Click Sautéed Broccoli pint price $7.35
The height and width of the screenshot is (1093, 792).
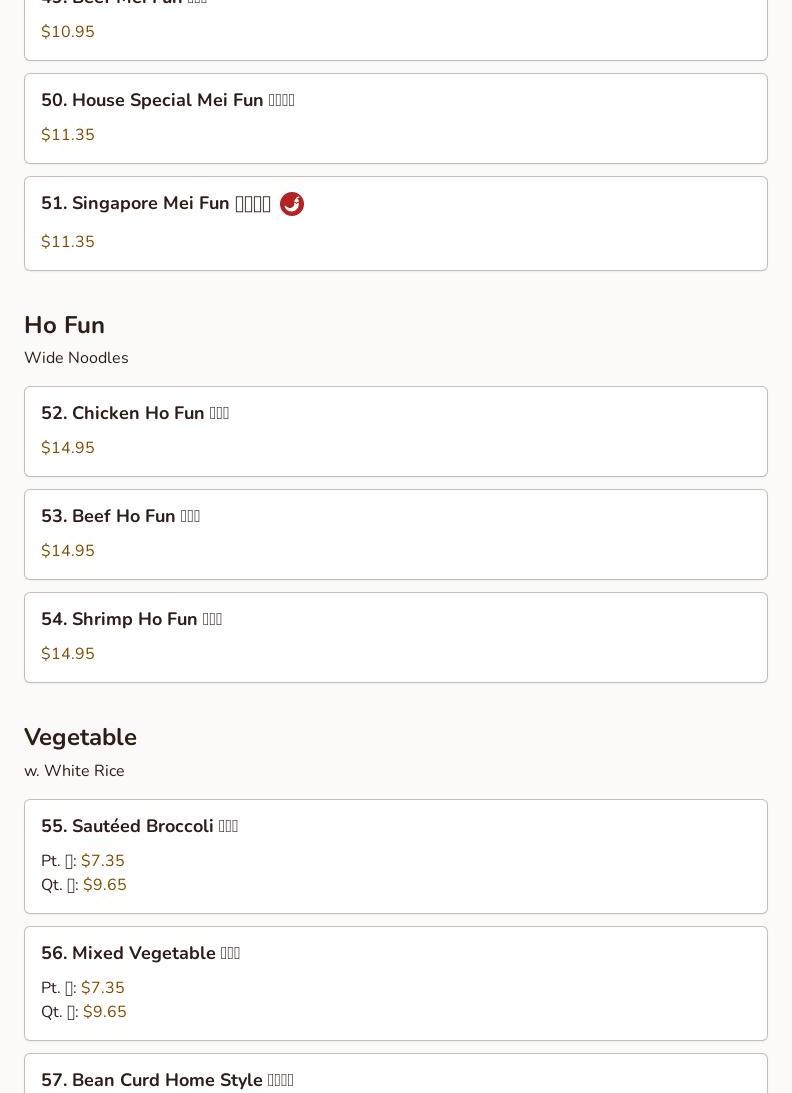click(x=102, y=860)
